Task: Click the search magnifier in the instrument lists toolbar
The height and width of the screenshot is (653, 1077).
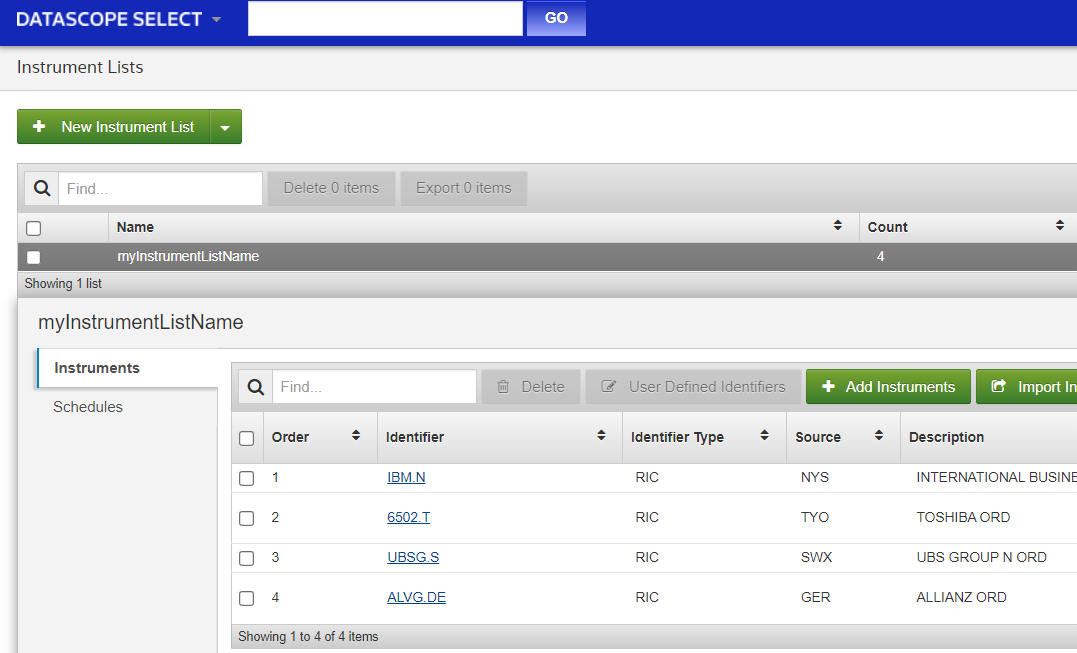Action: 42,188
